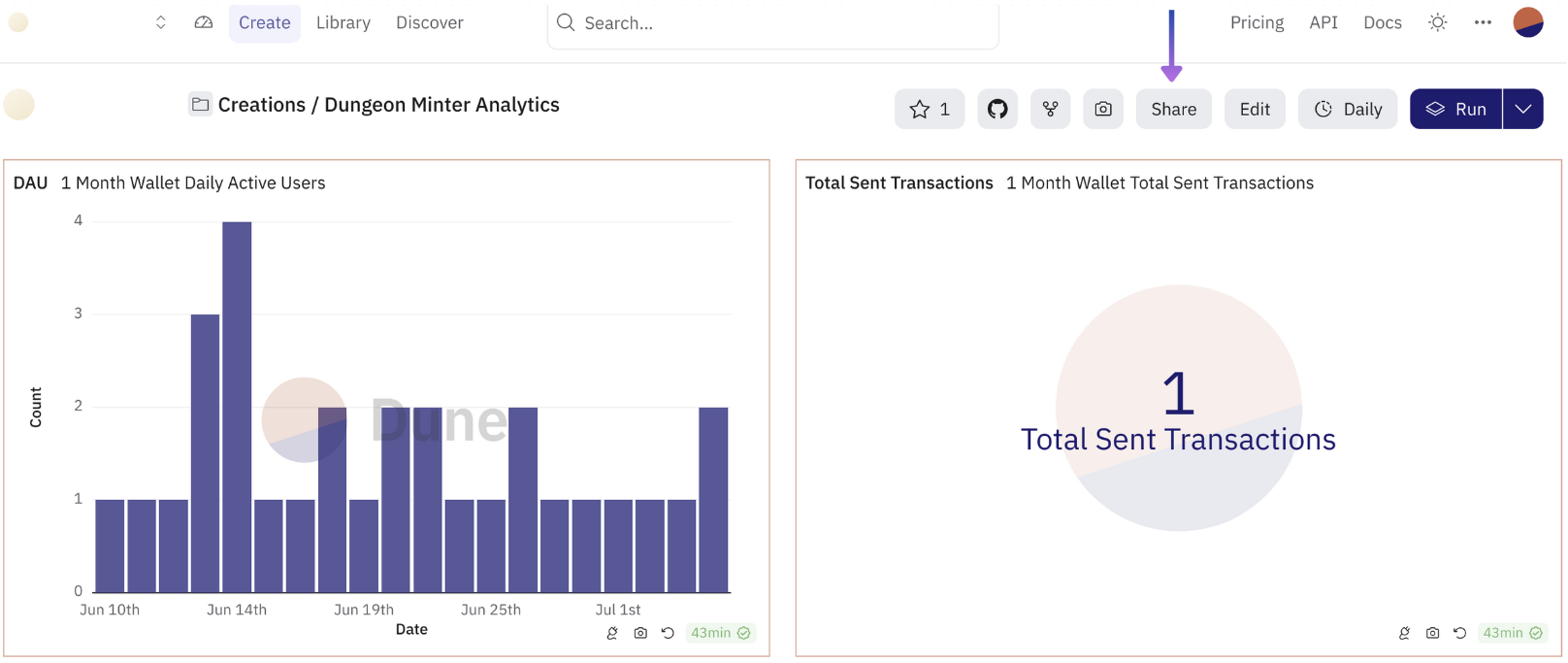Click the speedometer icon in top navigation

coord(204,22)
